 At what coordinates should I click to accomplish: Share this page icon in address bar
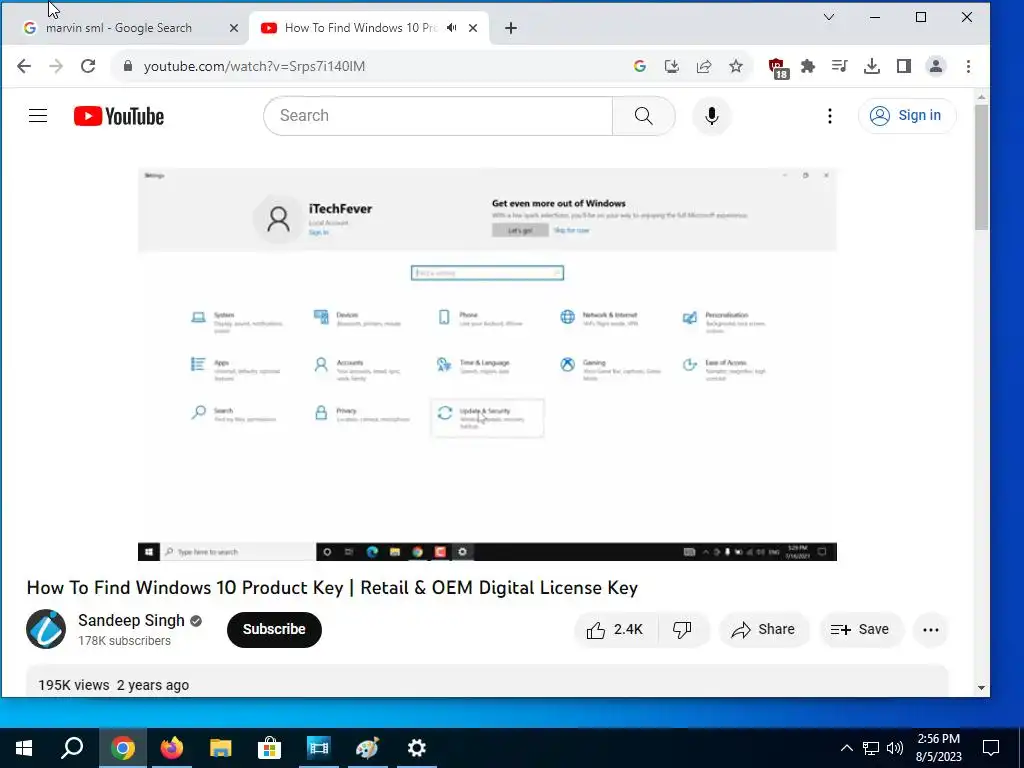coord(704,66)
